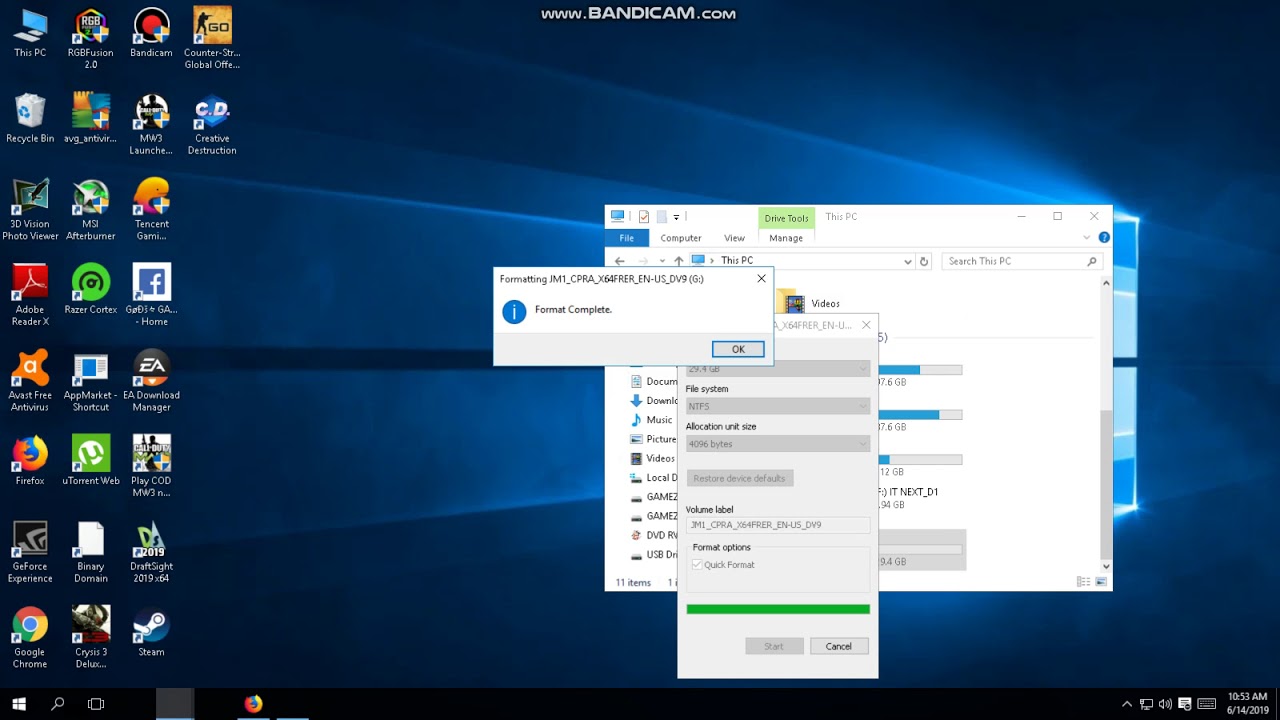Open RGBFusion 2.0 desktop icon
Viewport: 1280px width, 720px height.
90,38
